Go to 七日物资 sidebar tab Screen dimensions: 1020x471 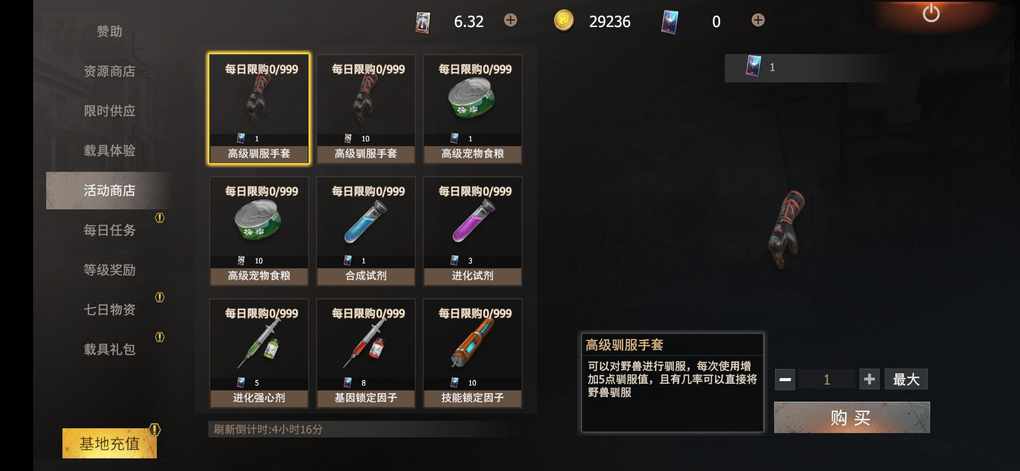pos(109,310)
